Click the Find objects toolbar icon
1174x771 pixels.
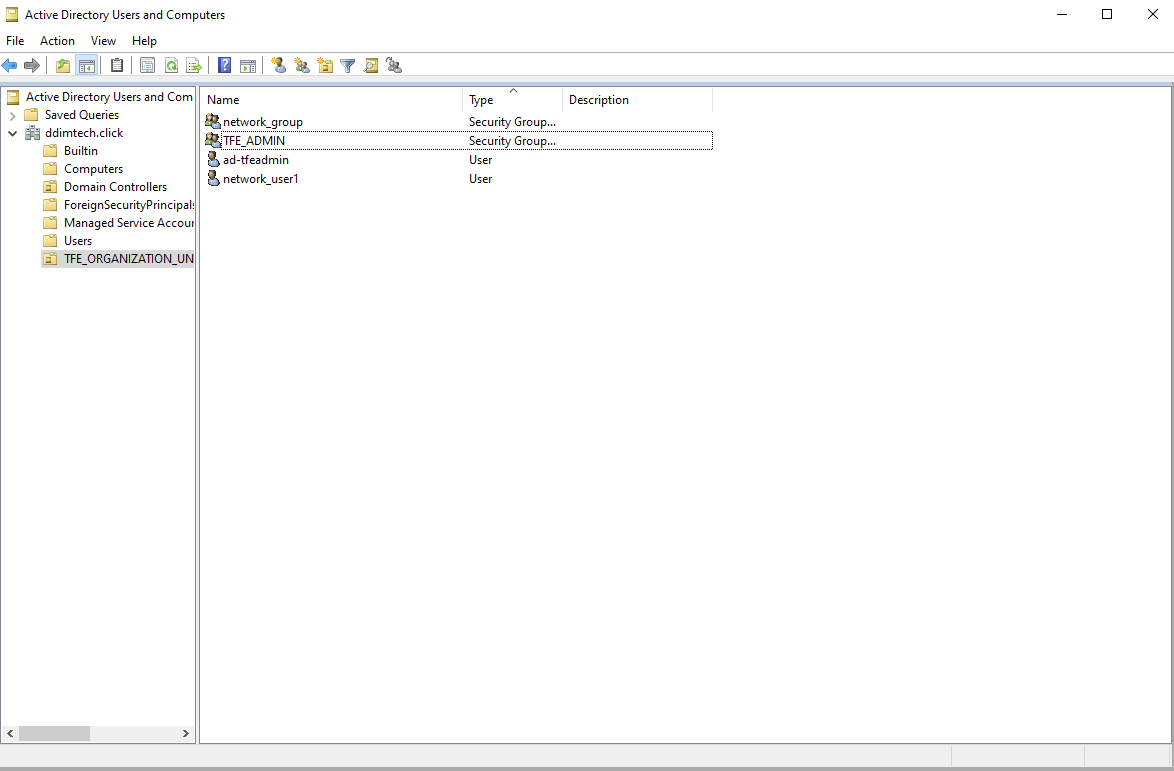(371, 66)
